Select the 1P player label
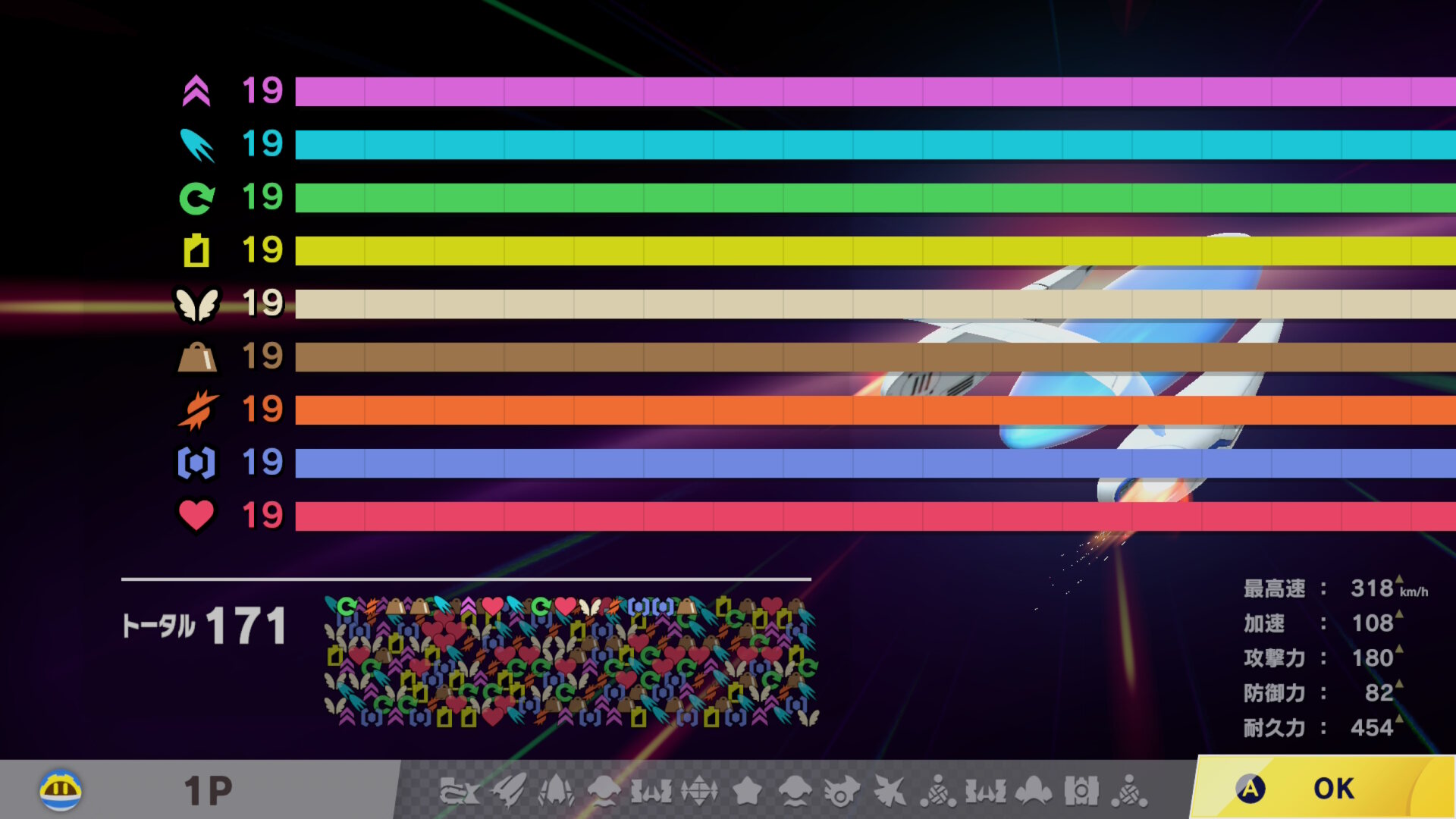The image size is (1456, 819). (208, 791)
